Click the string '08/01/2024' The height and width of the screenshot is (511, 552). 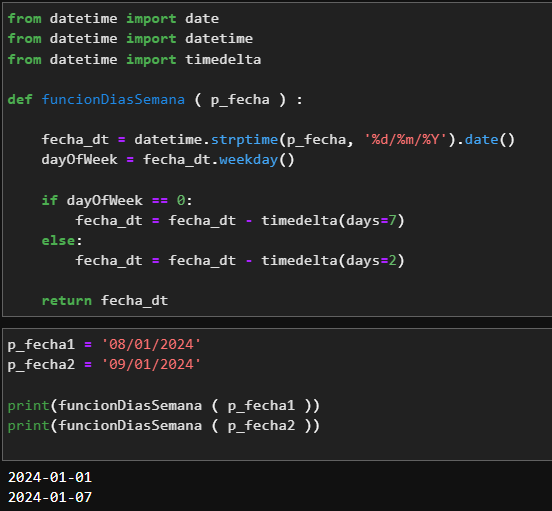151,344
